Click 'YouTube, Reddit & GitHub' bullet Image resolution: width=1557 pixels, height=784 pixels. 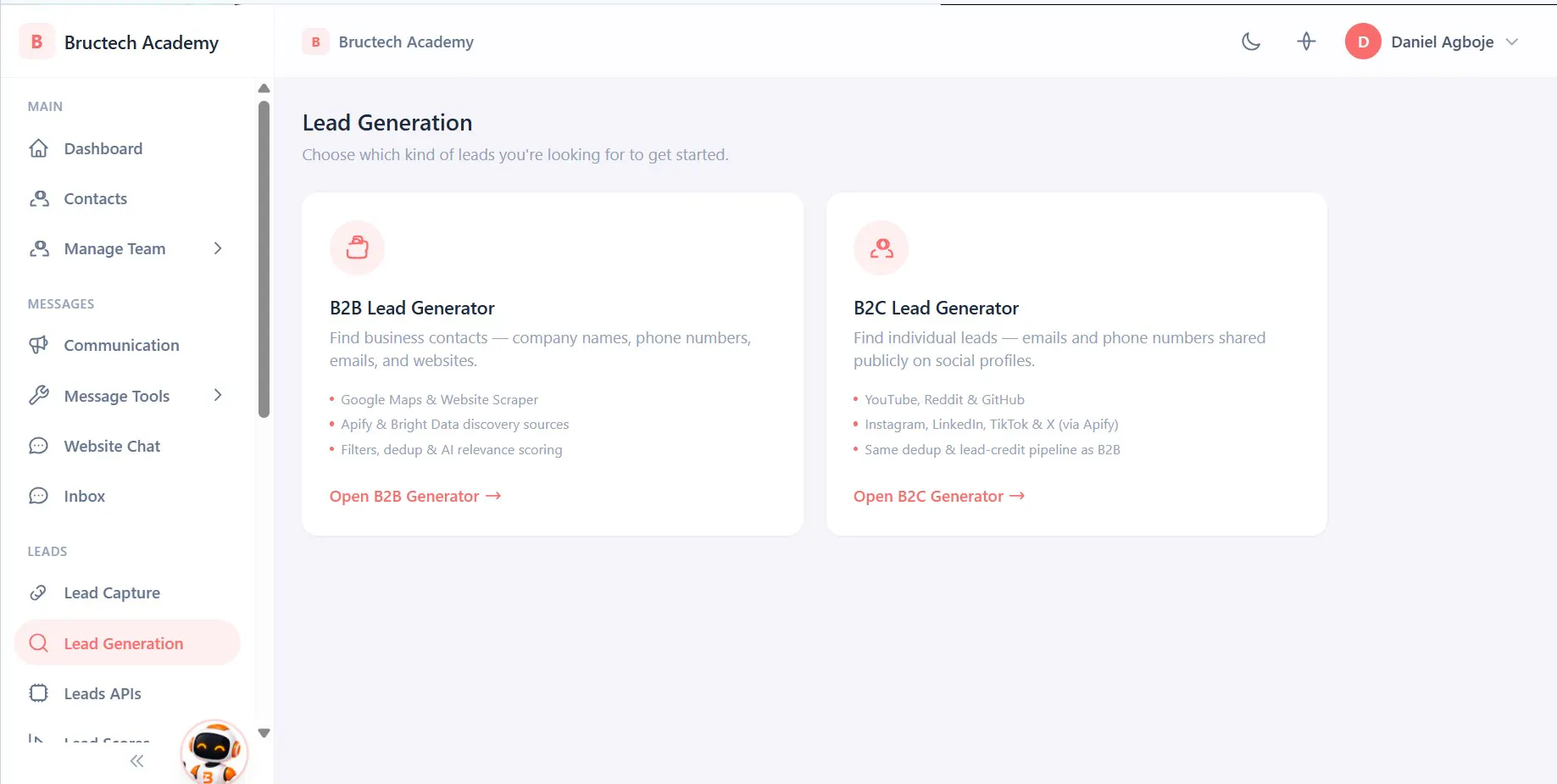pyautogui.click(x=944, y=399)
